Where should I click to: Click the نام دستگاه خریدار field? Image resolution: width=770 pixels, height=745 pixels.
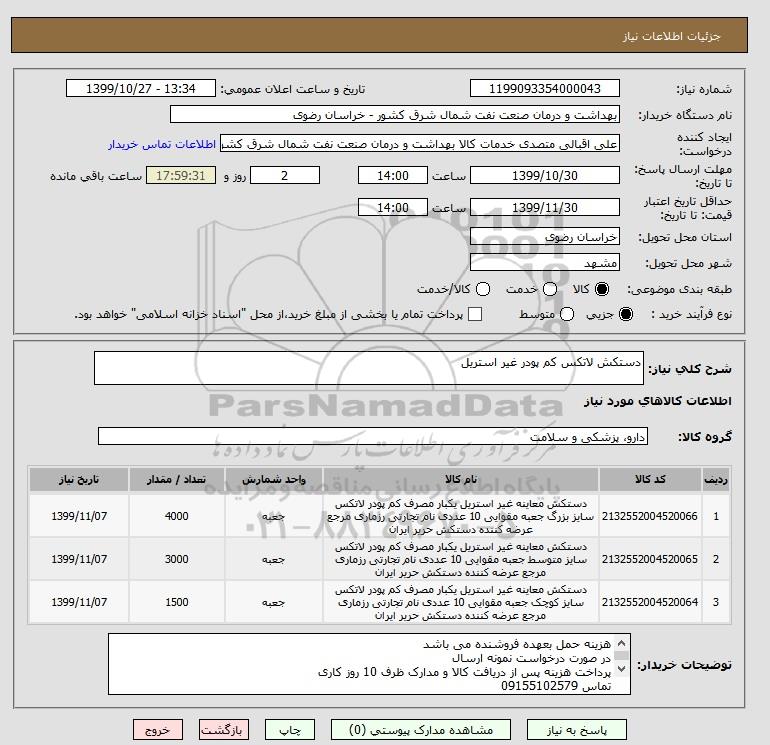coord(395,115)
